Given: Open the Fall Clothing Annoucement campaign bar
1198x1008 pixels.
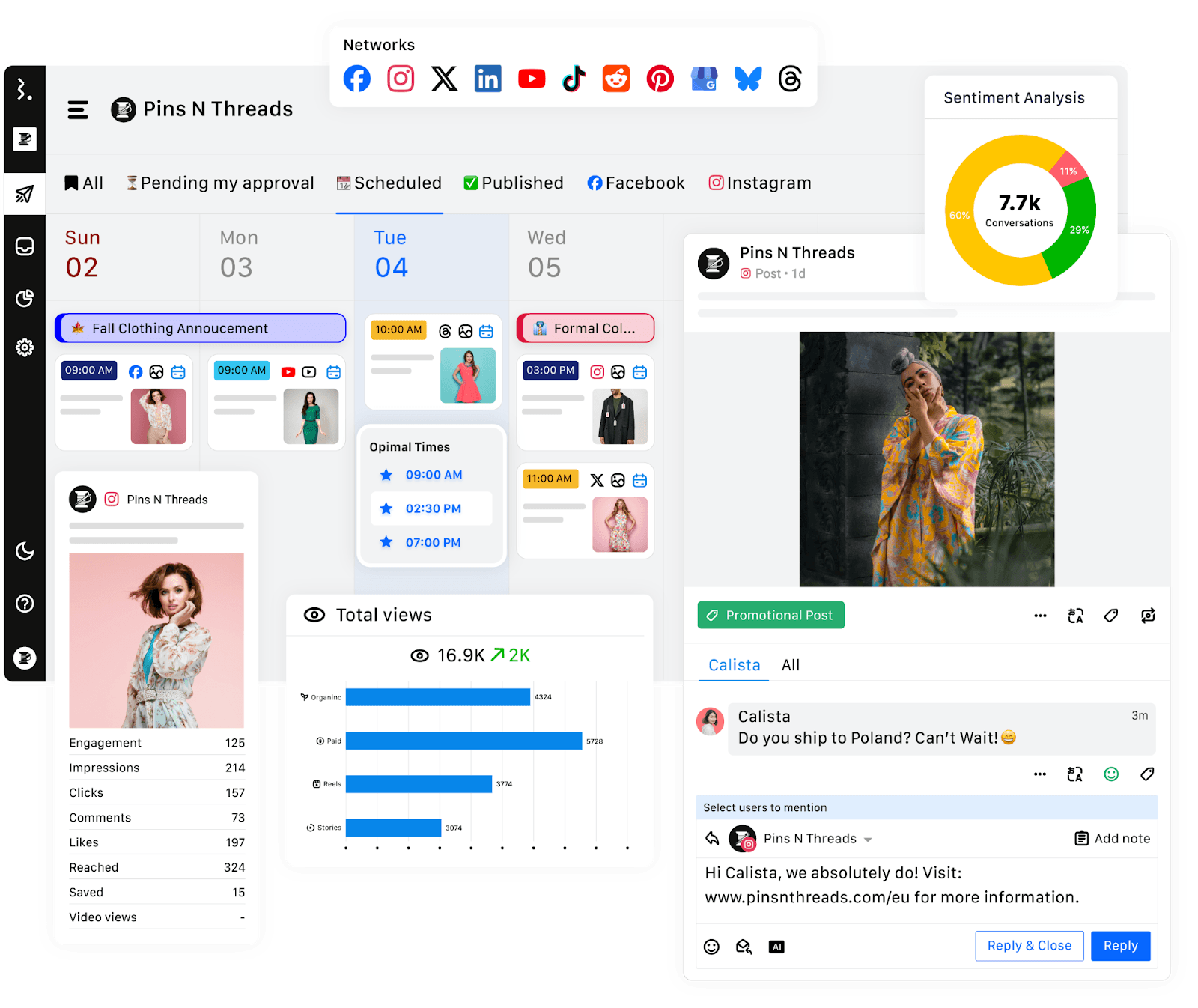Looking at the screenshot, I should click(201, 328).
